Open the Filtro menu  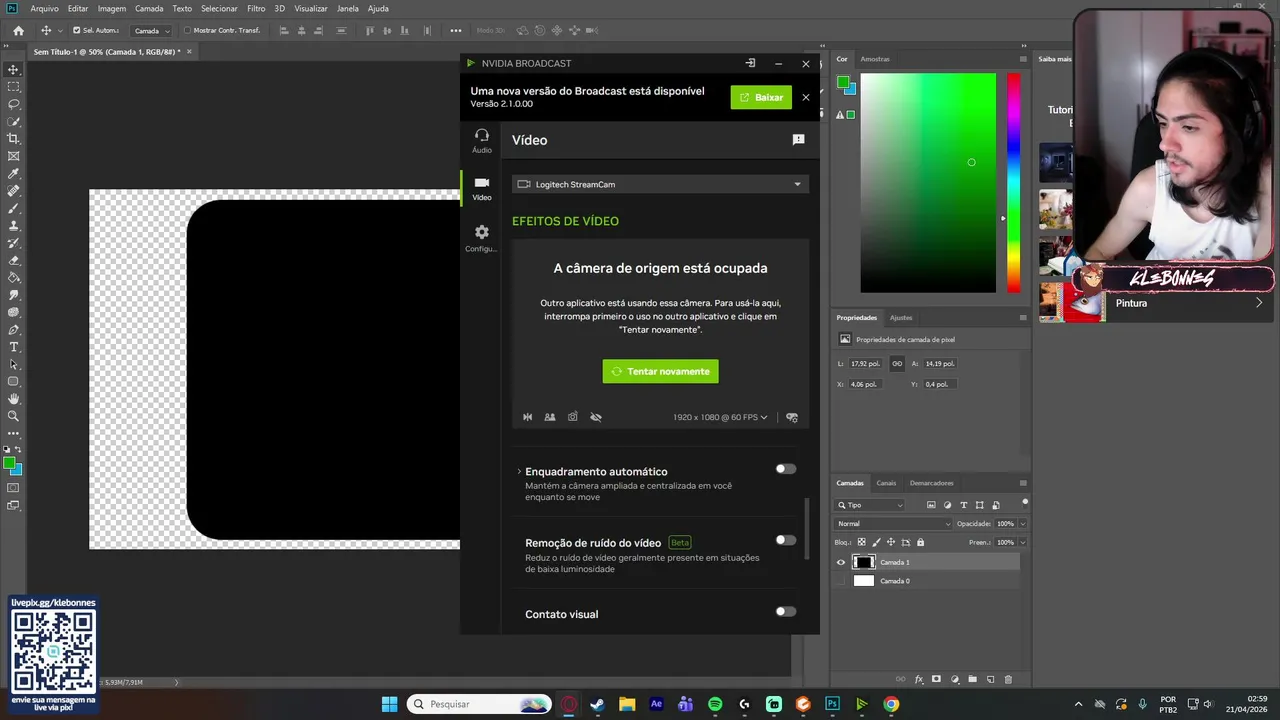click(x=256, y=8)
